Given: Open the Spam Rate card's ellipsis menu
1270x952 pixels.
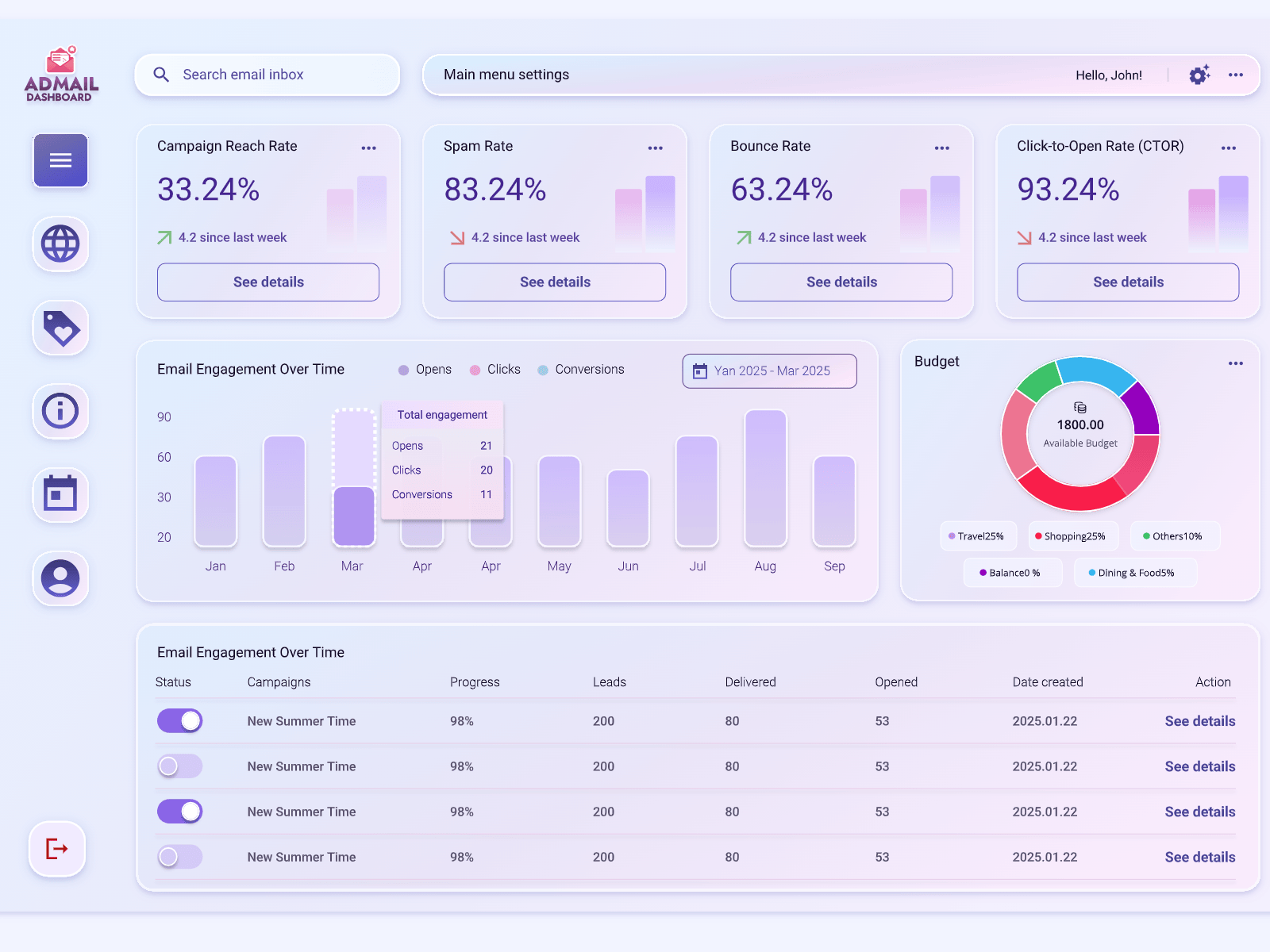Looking at the screenshot, I should 655,148.
